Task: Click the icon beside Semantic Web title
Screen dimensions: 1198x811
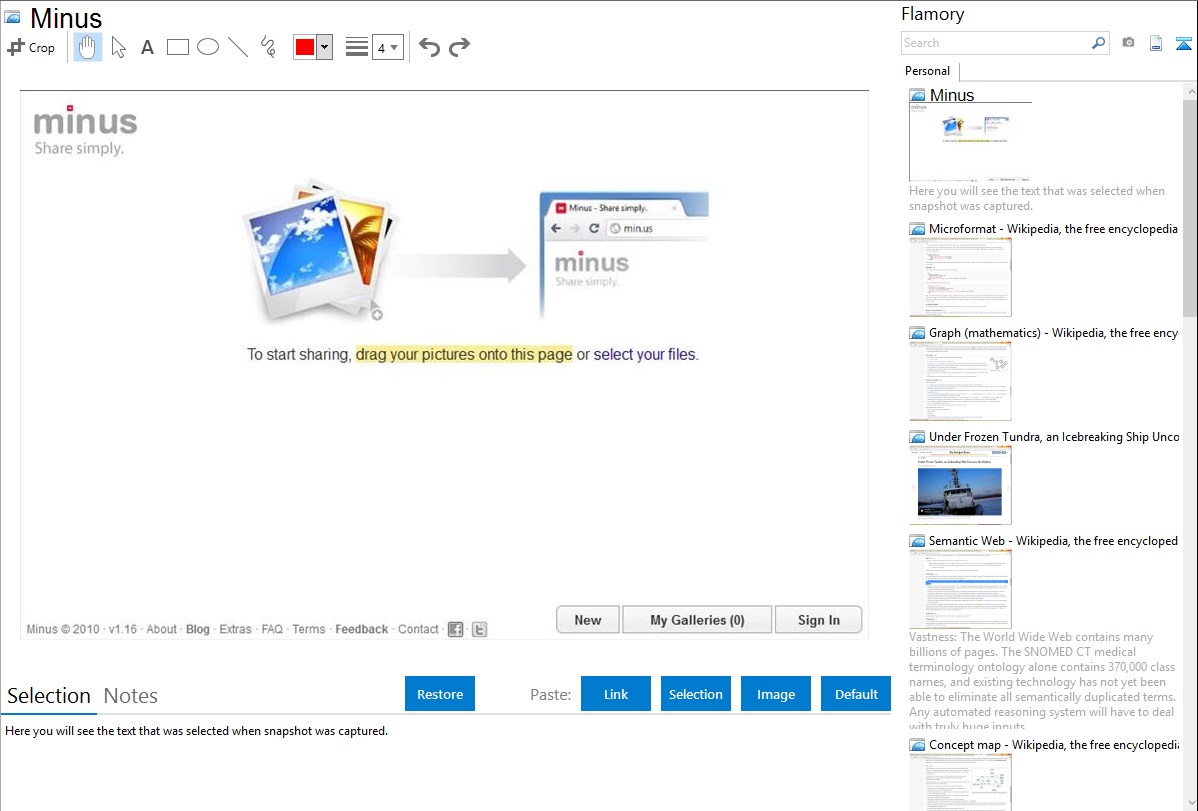Action: (917, 540)
